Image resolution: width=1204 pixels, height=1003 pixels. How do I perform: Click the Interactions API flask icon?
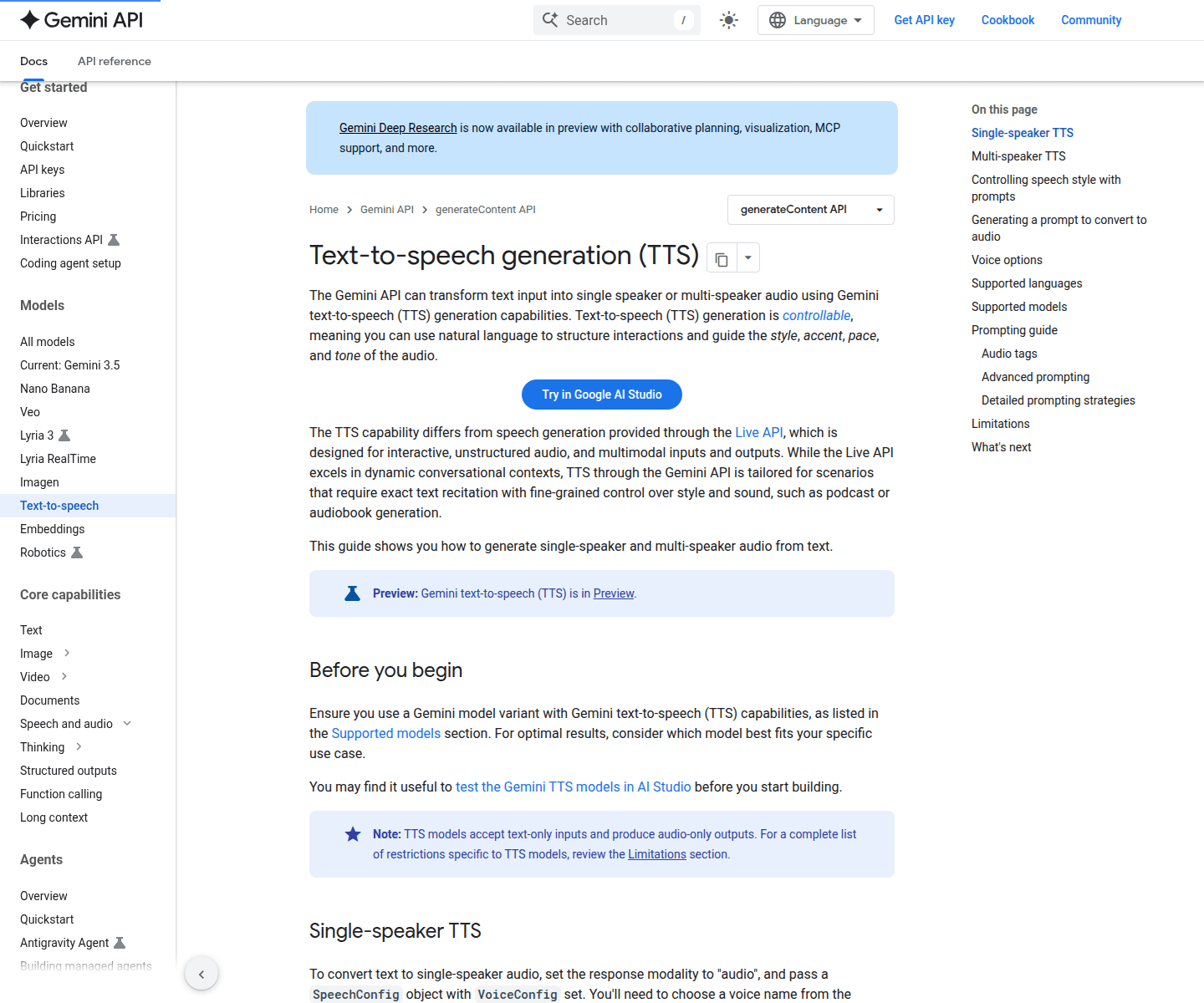[x=115, y=240]
